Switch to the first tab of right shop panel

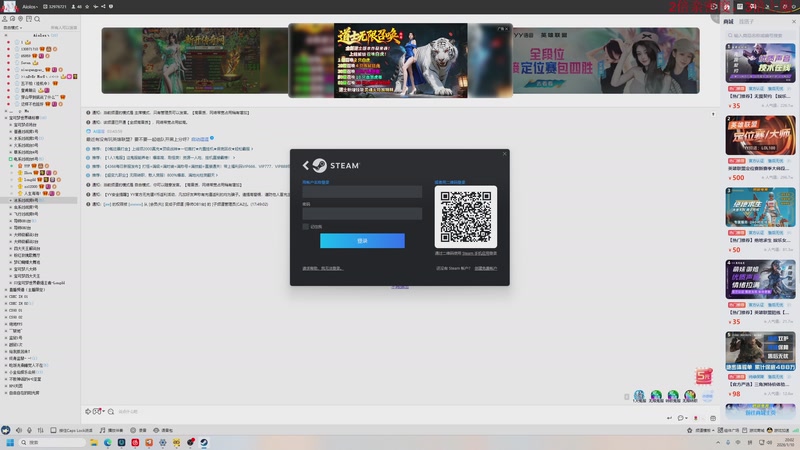coord(729,21)
